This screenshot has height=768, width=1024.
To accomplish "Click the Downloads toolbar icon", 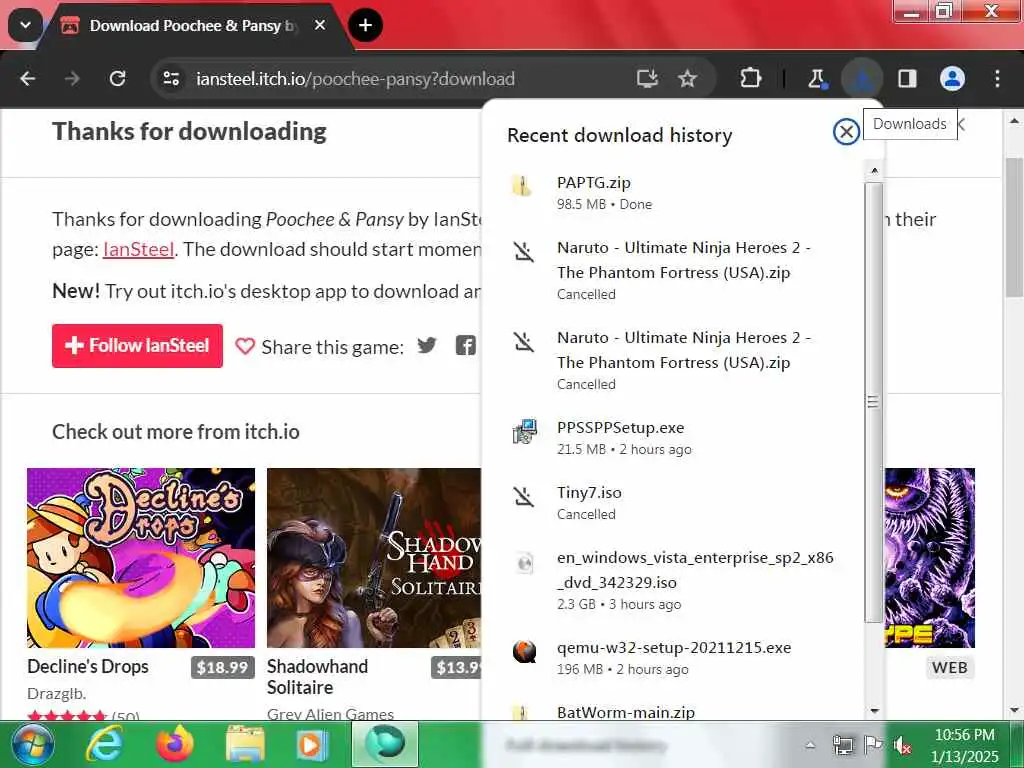I will click(x=862, y=79).
